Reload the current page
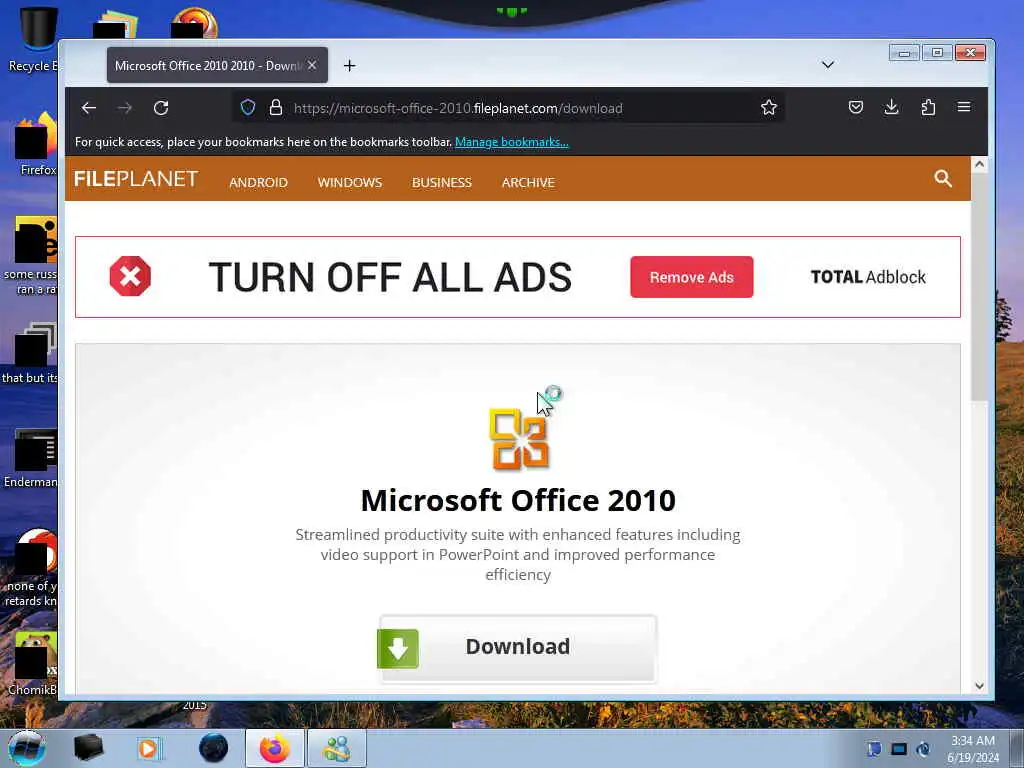Viewport: 1024px width, 768px height. point(161,108)
